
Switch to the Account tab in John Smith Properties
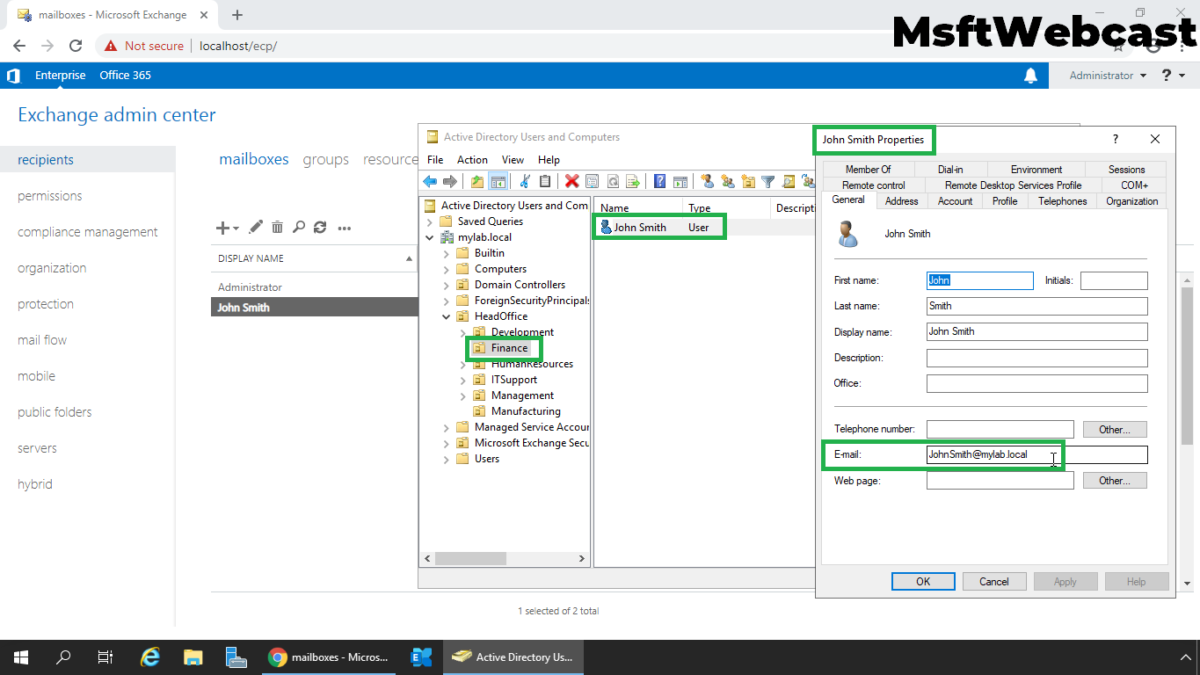coord(954,200)
